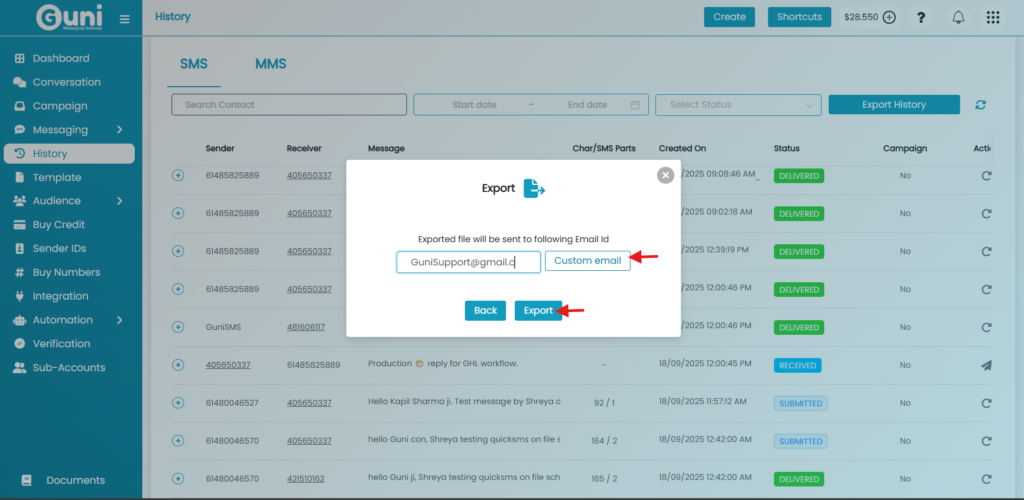Open the Start date picker field
Screen dimensions: 1024x500
pos(475,105)
